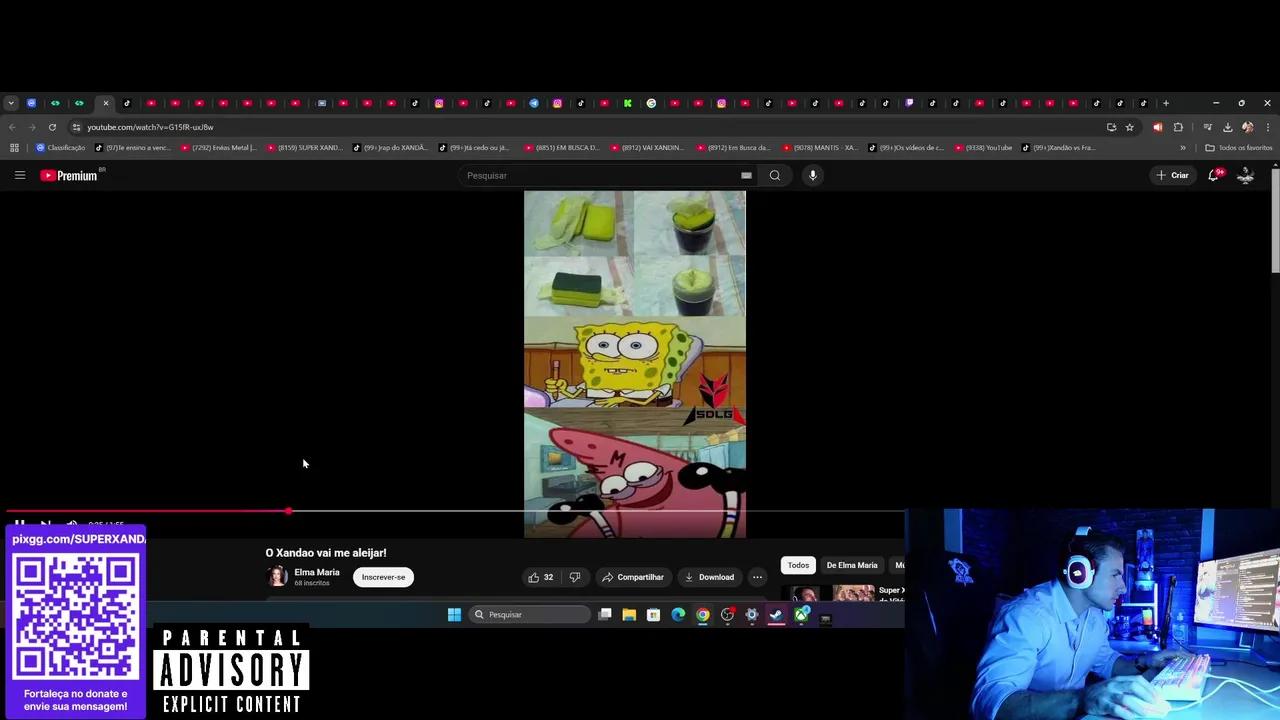
Task: Close the current active tab
Action: (105, 103)
